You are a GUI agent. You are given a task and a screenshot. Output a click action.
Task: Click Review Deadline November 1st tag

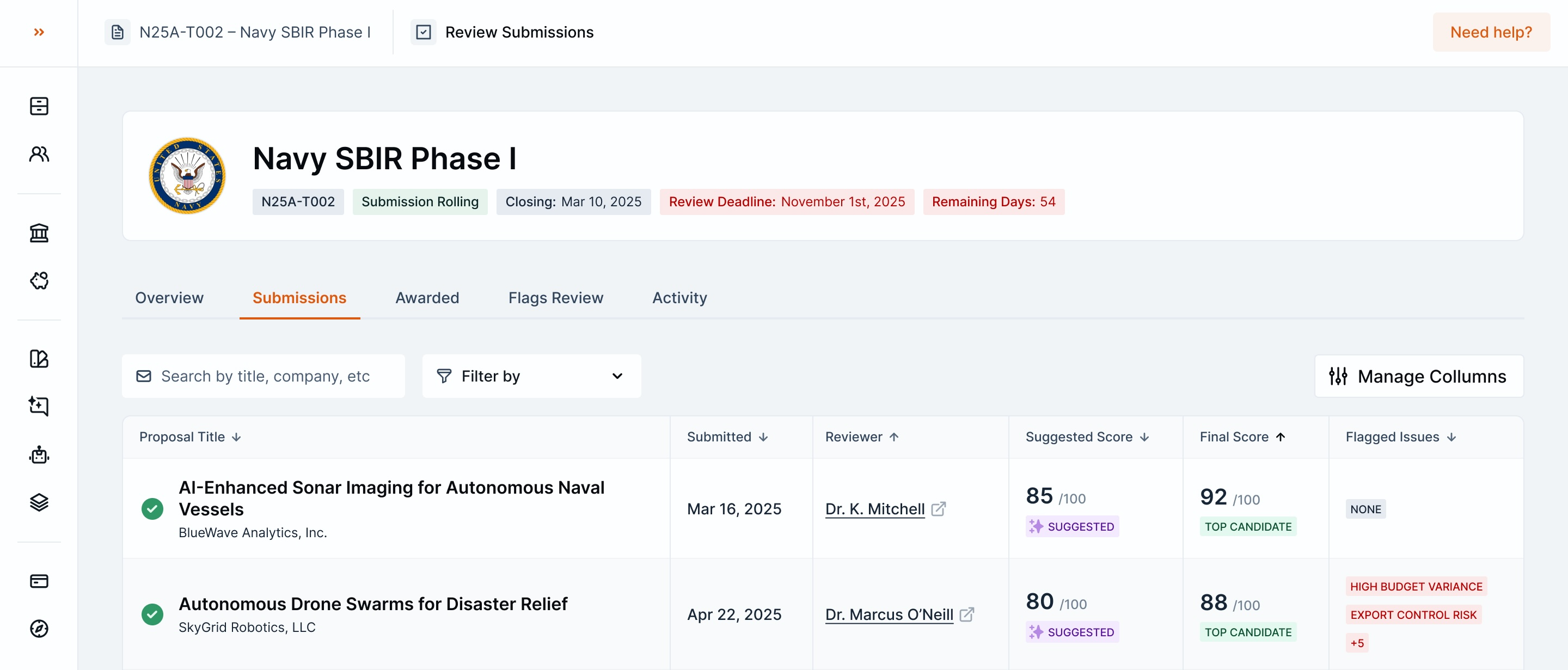coord(786,201)
